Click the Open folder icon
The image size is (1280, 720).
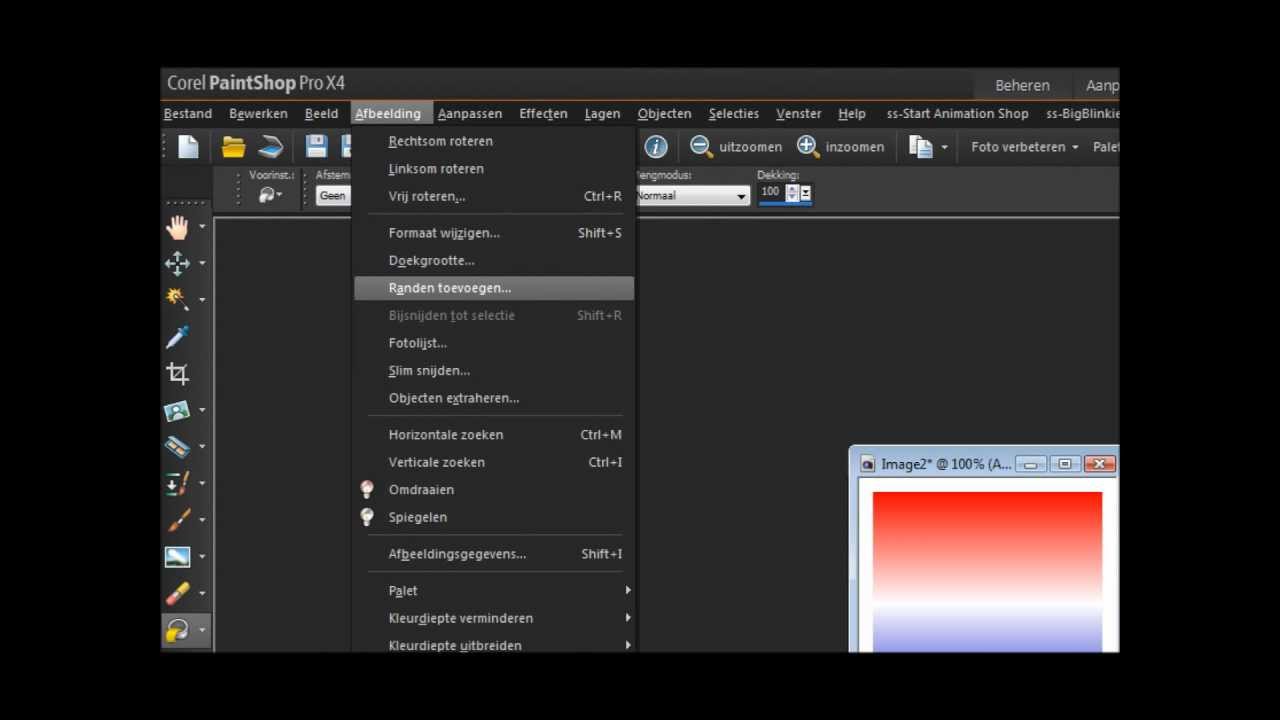[x=233, y=147]
